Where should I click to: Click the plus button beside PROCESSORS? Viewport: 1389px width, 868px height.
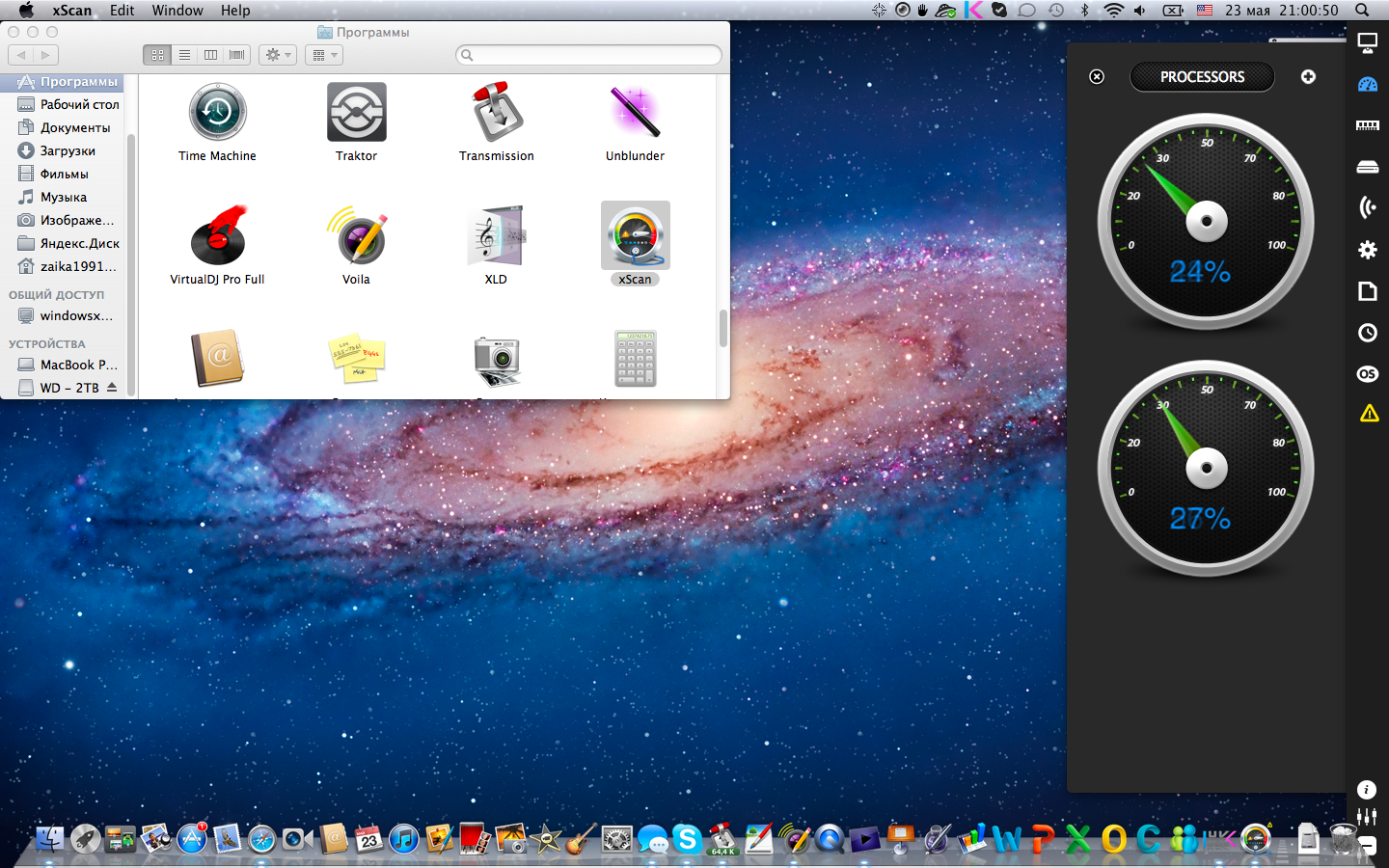coord(1308,77)
